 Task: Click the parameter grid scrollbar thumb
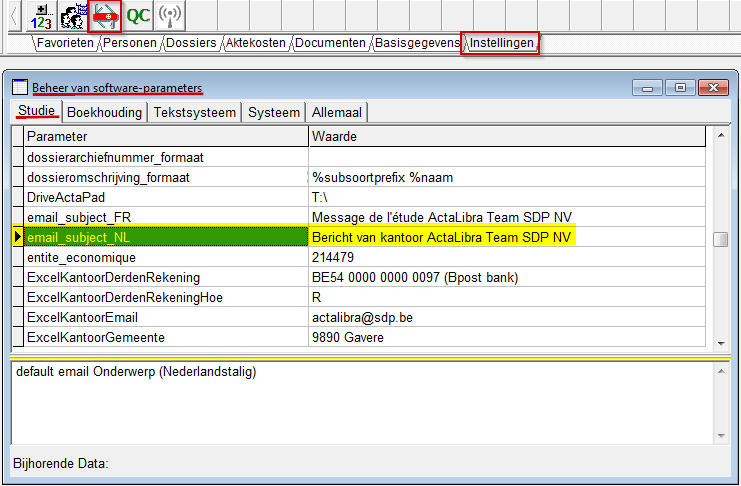[721, 239]
